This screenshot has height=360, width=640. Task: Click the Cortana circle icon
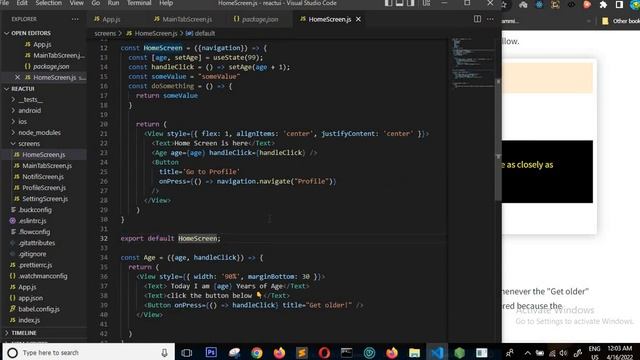13,353
